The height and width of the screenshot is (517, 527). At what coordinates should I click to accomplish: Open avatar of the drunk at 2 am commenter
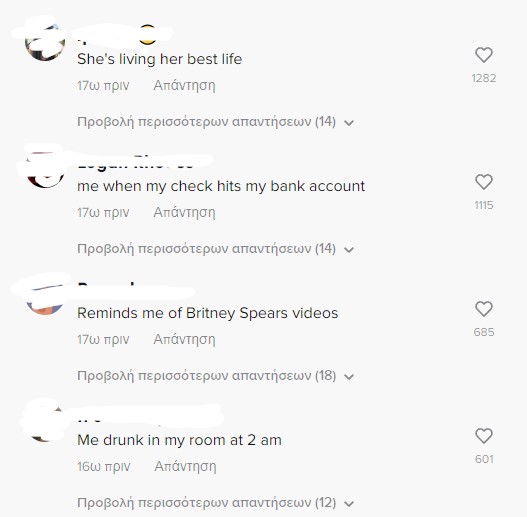point(45,423)
